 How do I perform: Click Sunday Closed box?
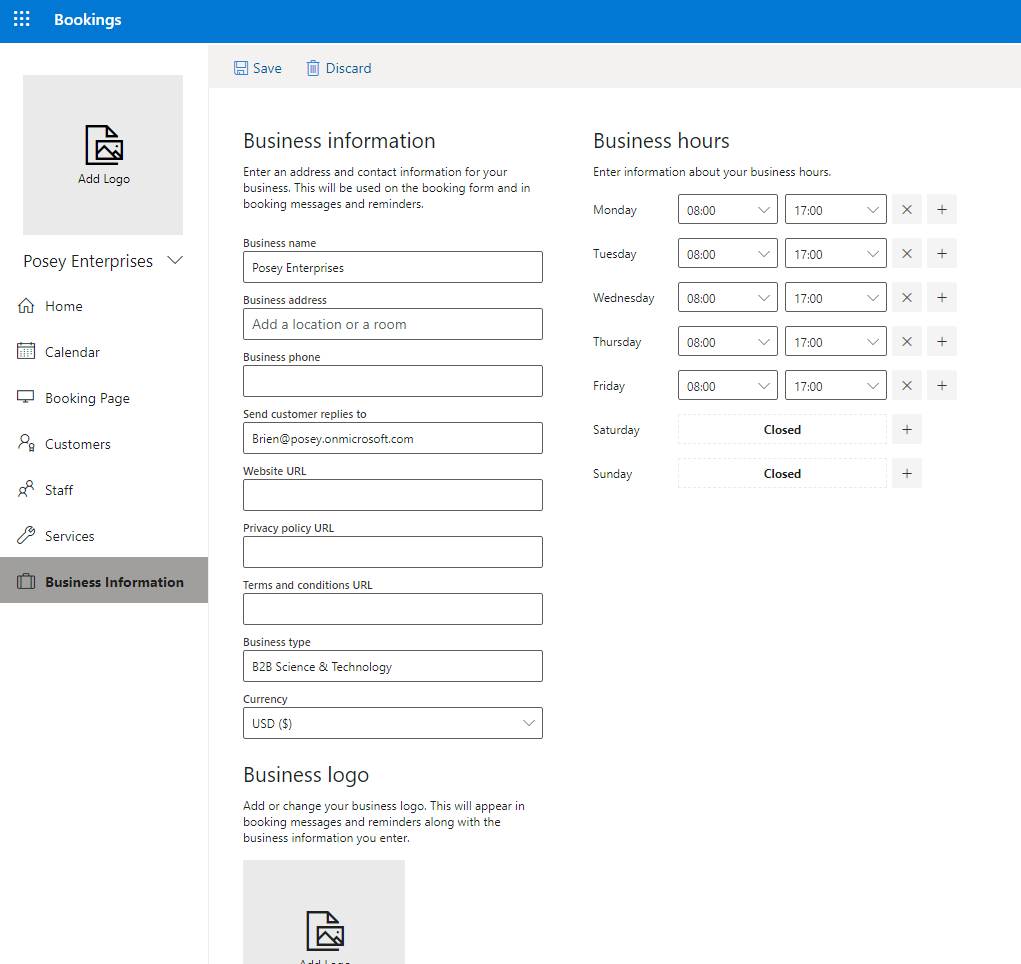coord(782,474)
